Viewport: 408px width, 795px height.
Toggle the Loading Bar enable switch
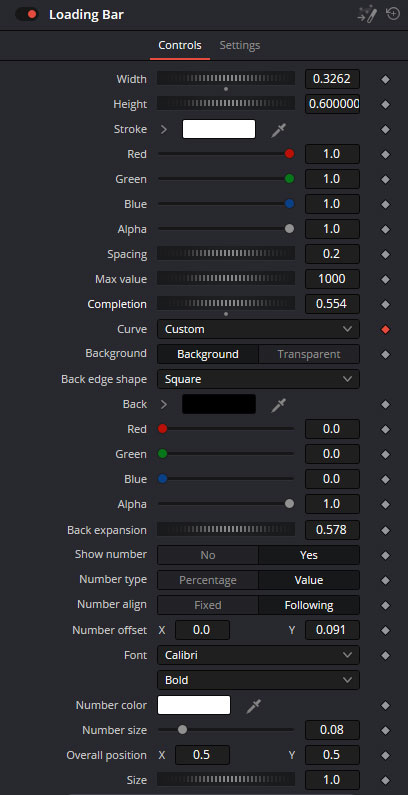click(x=27, y=15)
